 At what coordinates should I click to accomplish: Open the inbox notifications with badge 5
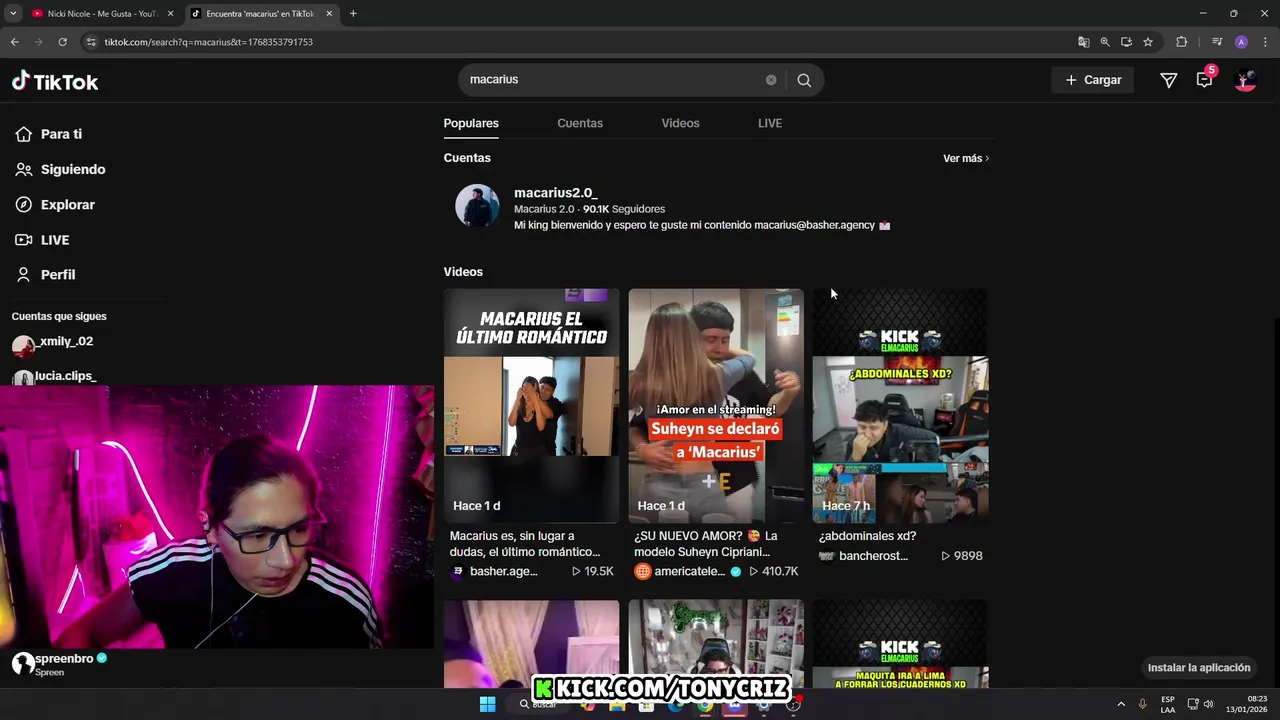pyautogui.click(x=1204, y=79)
